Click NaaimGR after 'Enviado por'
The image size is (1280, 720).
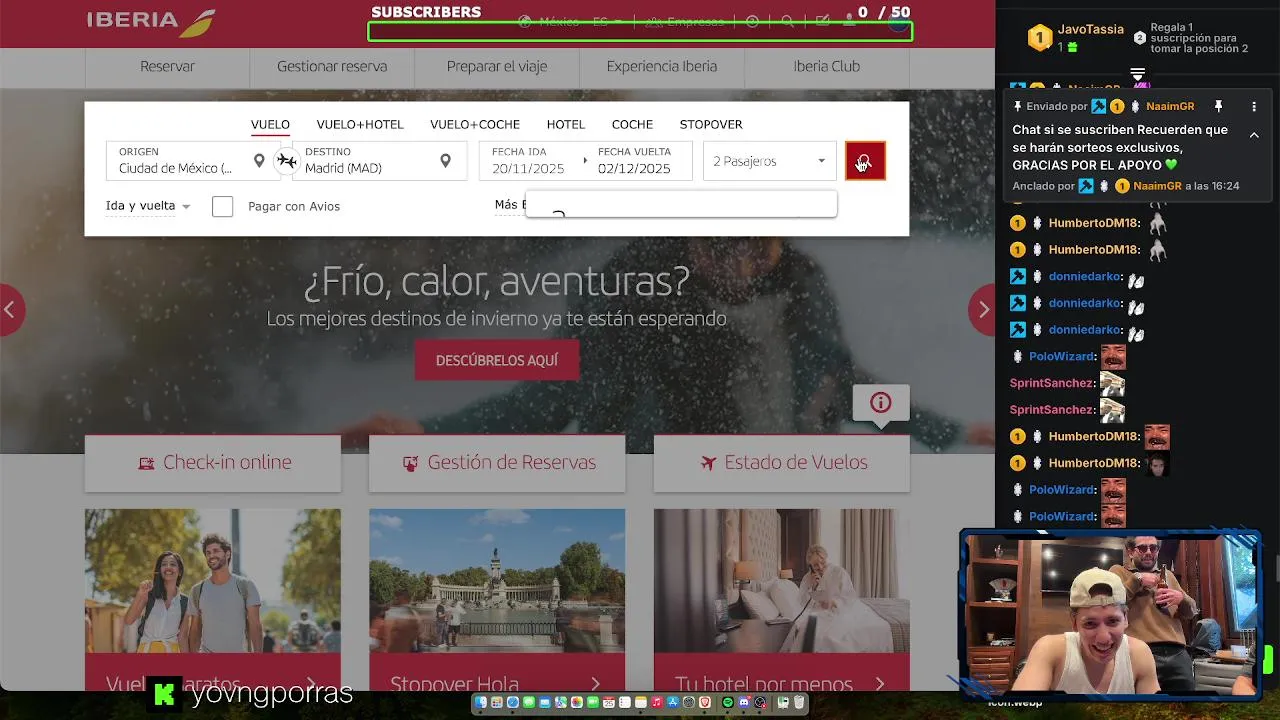(1170, 106)
